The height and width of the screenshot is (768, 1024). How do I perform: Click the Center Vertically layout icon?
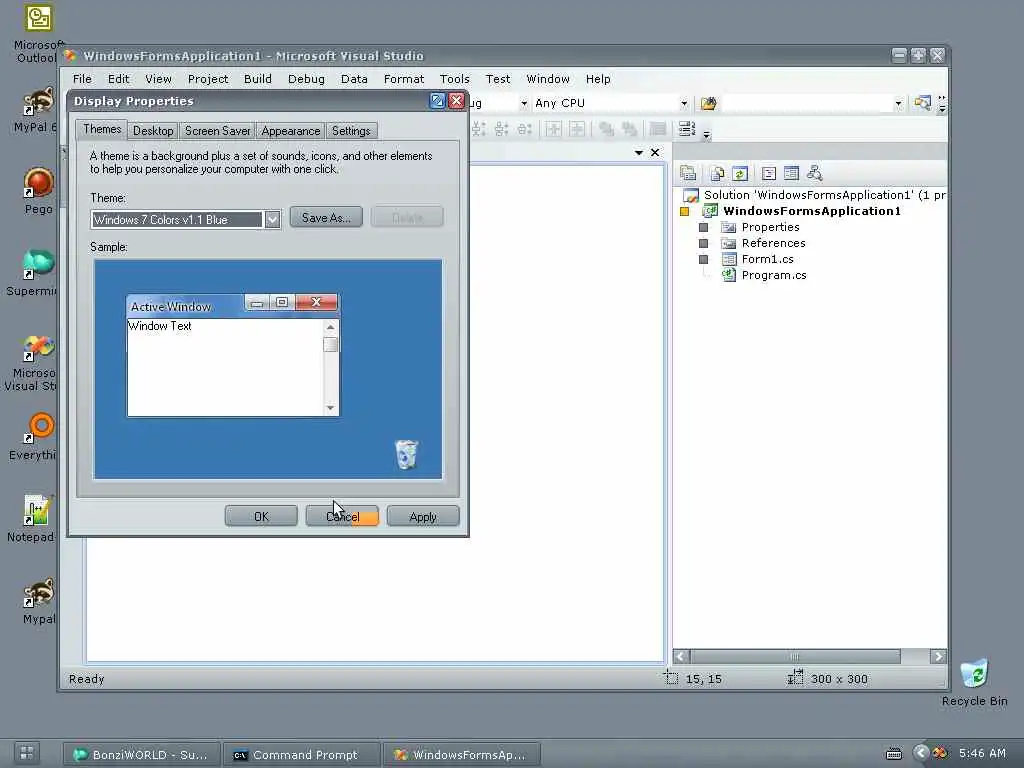(577, 129)
